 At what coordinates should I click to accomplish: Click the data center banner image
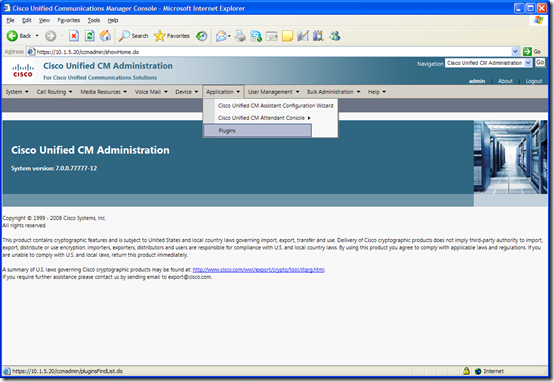pos(510,157)
